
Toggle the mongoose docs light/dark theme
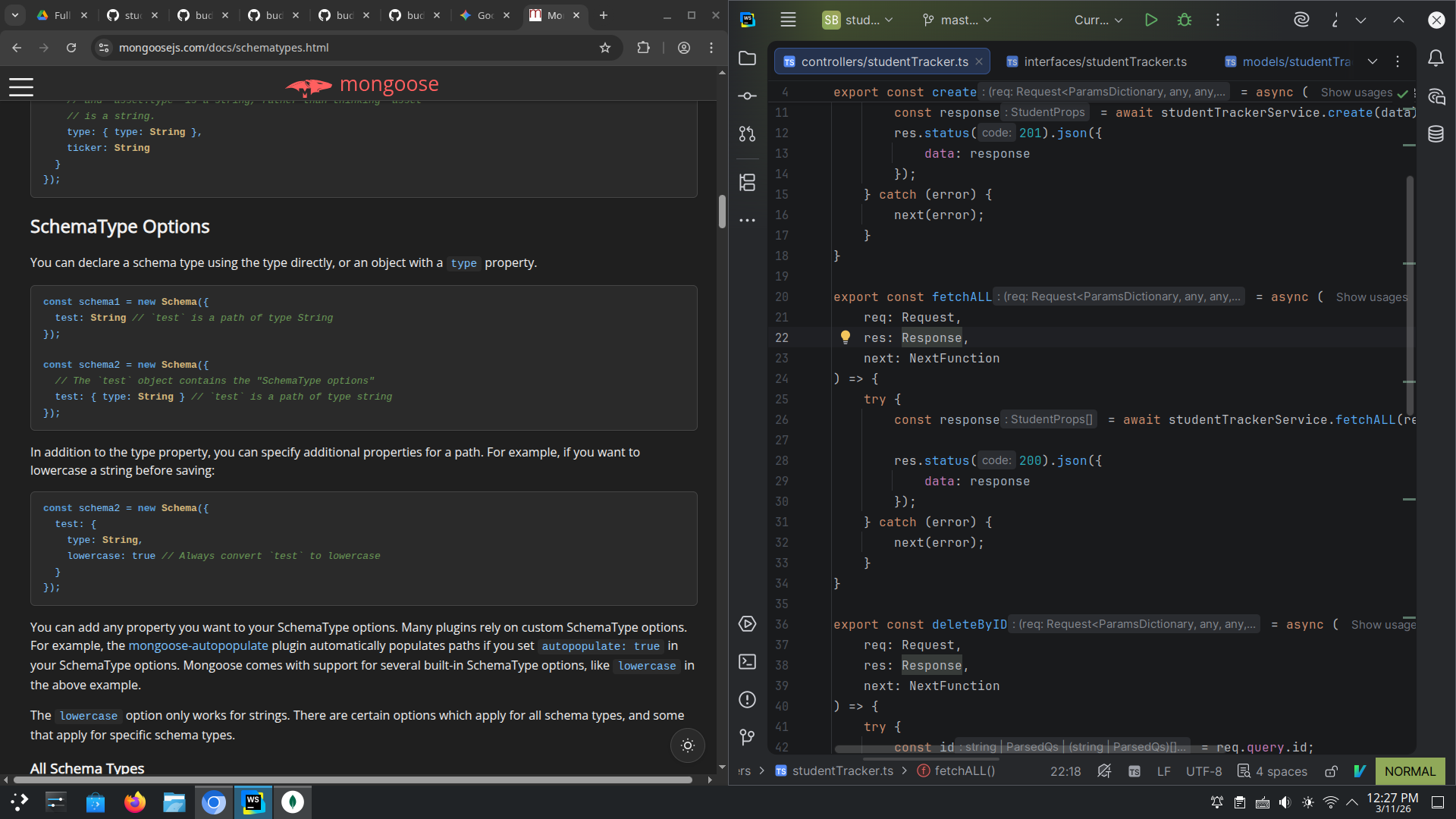coord(687,745)
